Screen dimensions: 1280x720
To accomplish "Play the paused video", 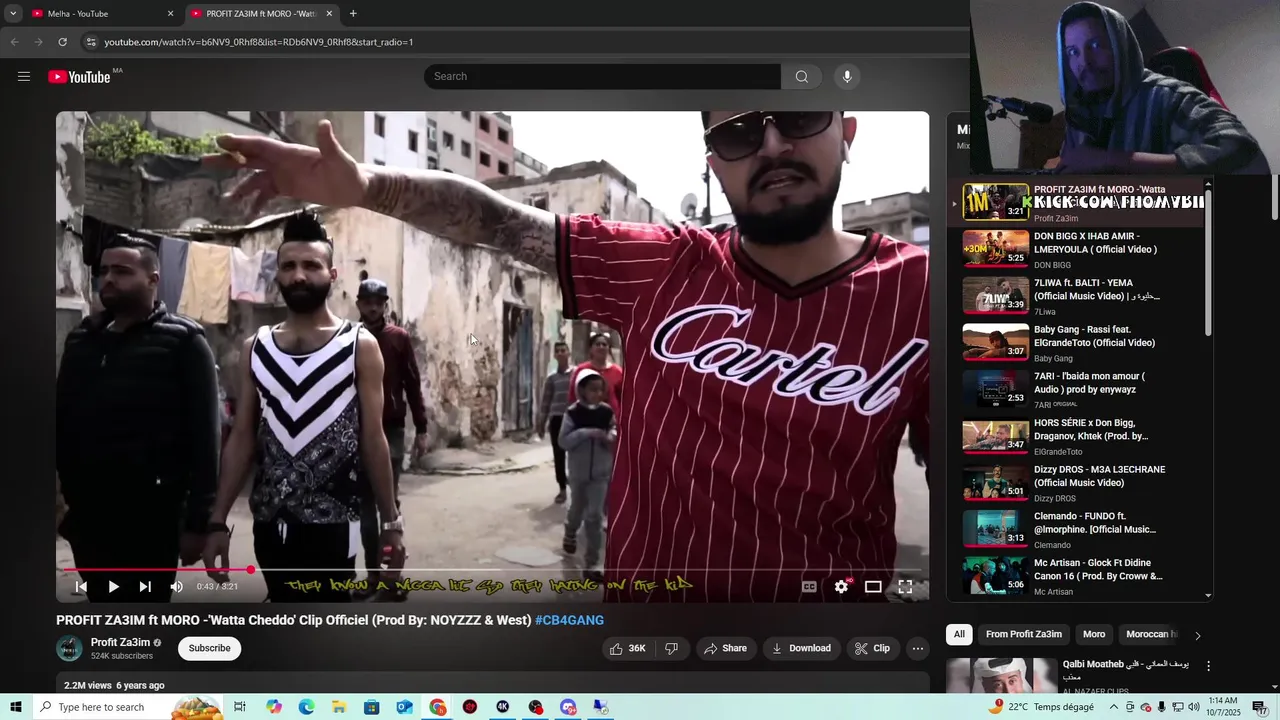I will tap(113, 587).
